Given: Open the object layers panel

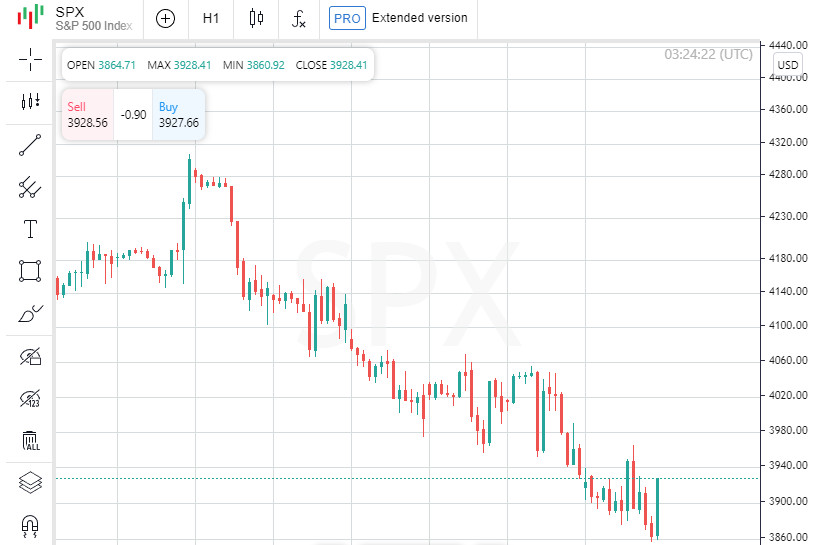Looking at the screenshot, I should [x=30, y=483].
